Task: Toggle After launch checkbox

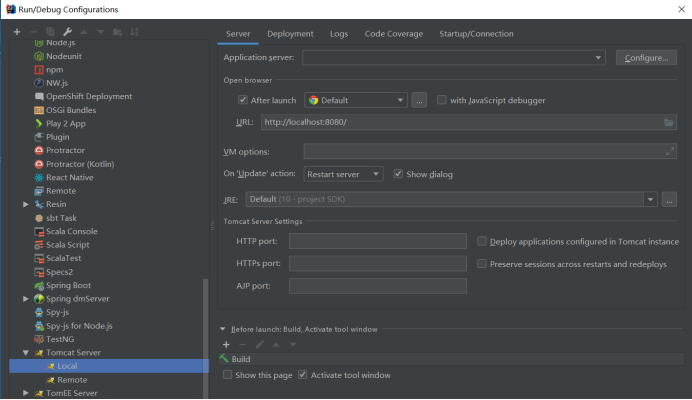Action: coord(243,100)
